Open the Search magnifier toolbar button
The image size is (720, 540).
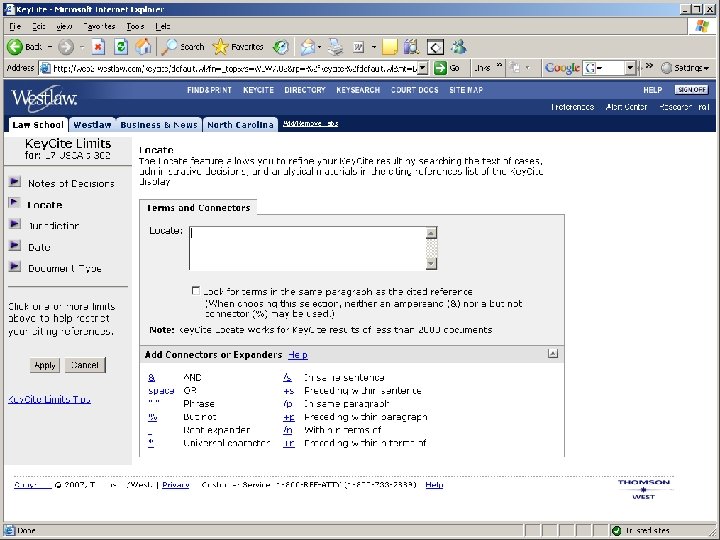pos(182,46)
